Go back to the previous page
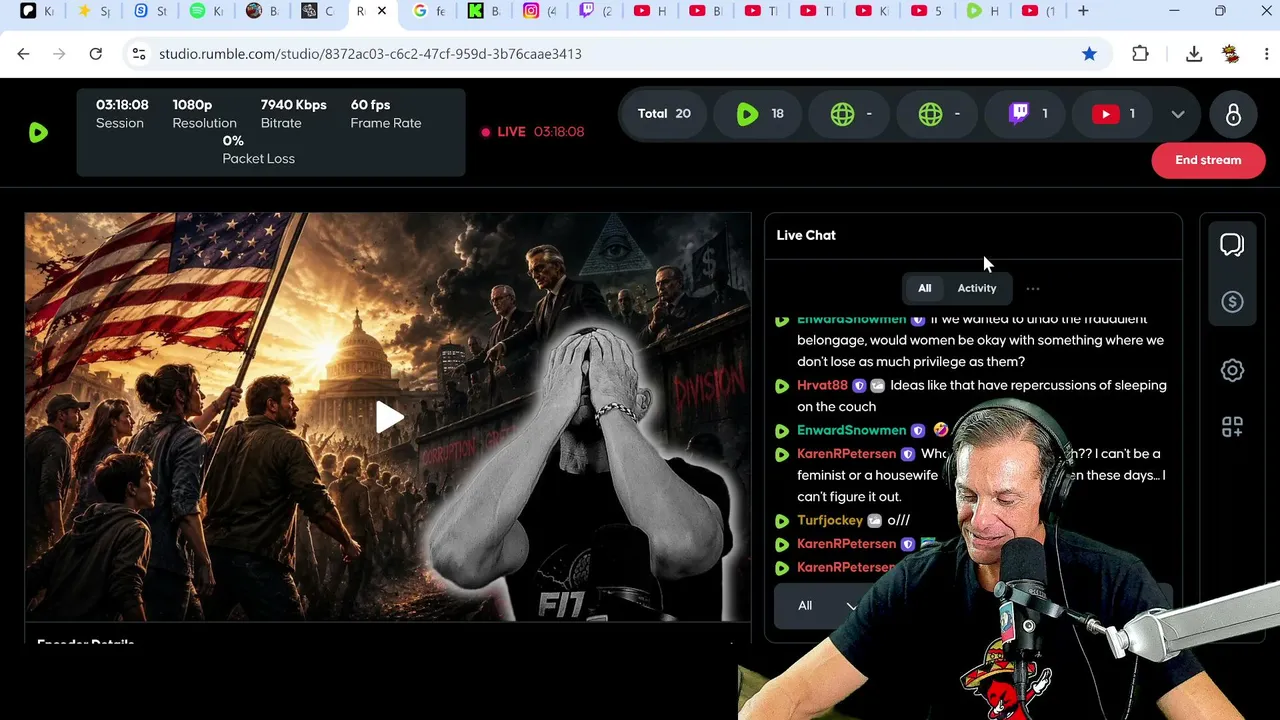The height and width of the screenshot is (720, 1280). (24, 54)
